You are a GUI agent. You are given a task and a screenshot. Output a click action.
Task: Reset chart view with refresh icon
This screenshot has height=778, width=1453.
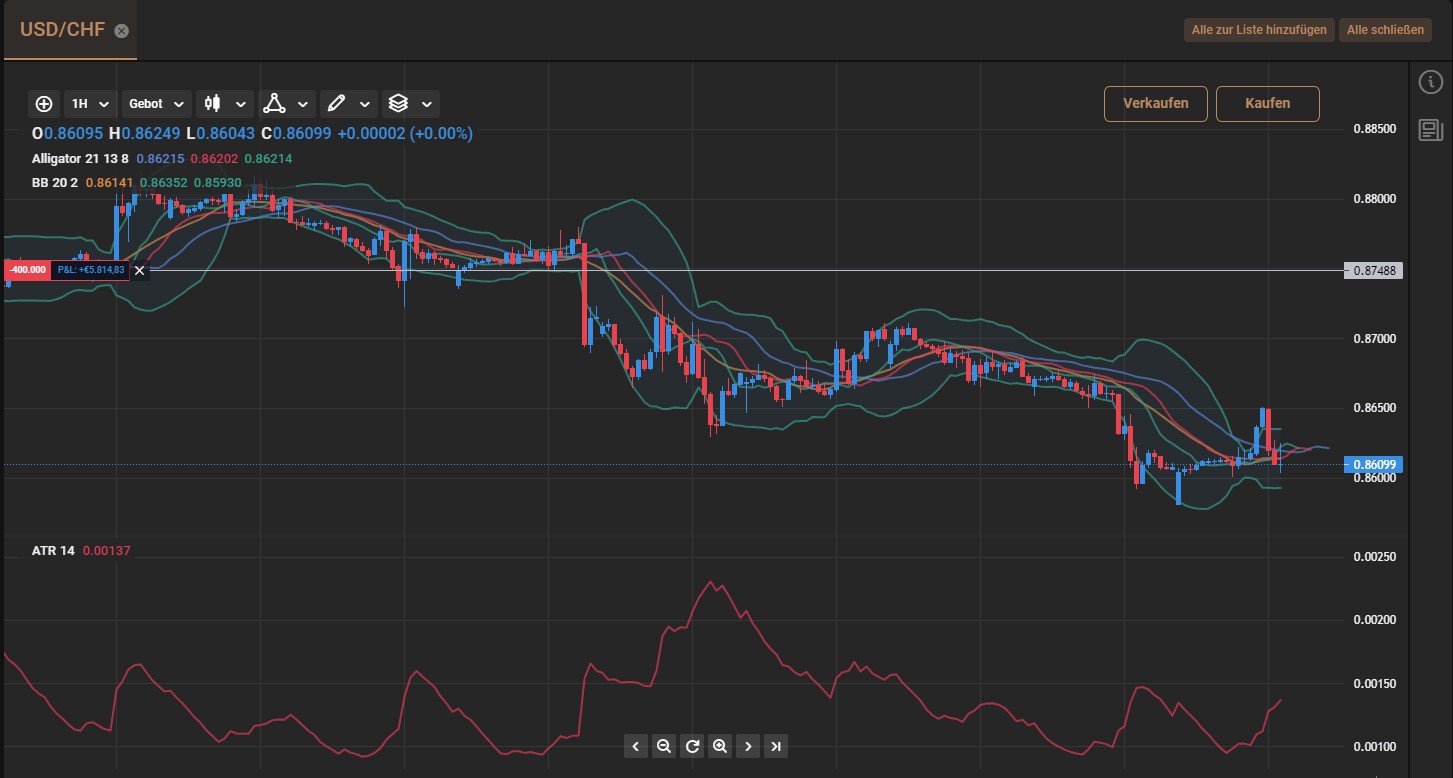(692, 746)
